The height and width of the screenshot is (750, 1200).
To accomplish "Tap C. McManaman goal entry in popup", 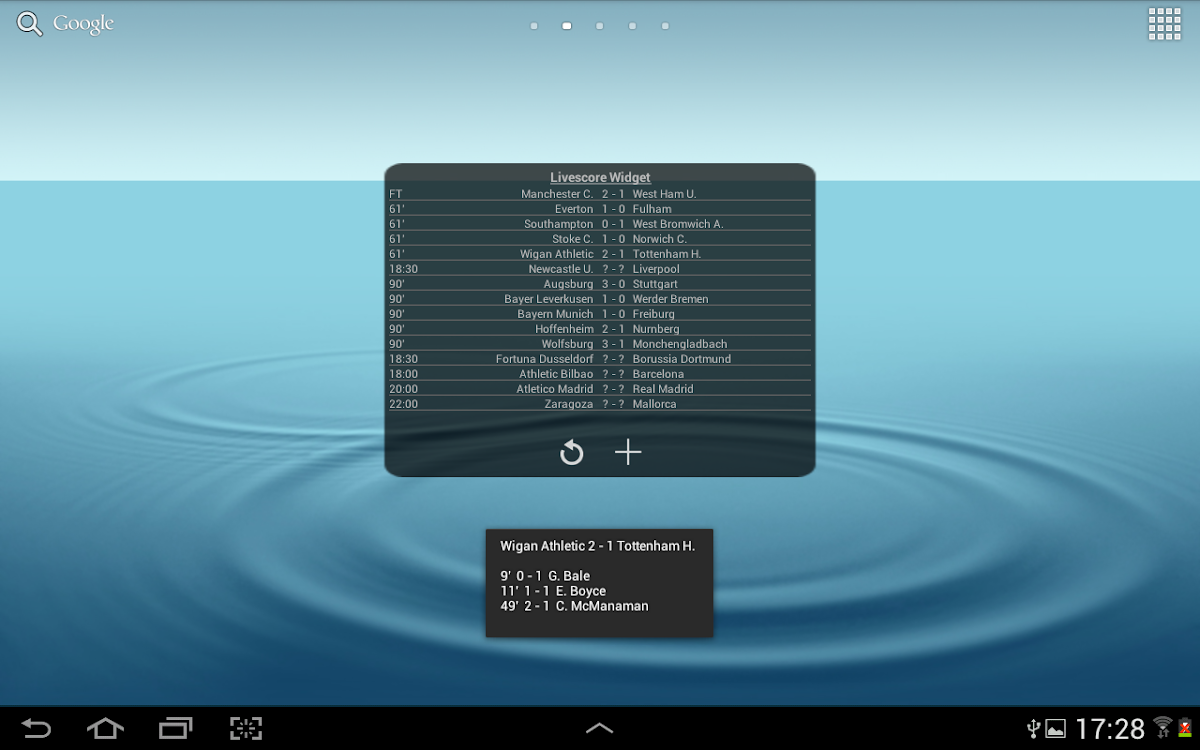I will 574,606.
